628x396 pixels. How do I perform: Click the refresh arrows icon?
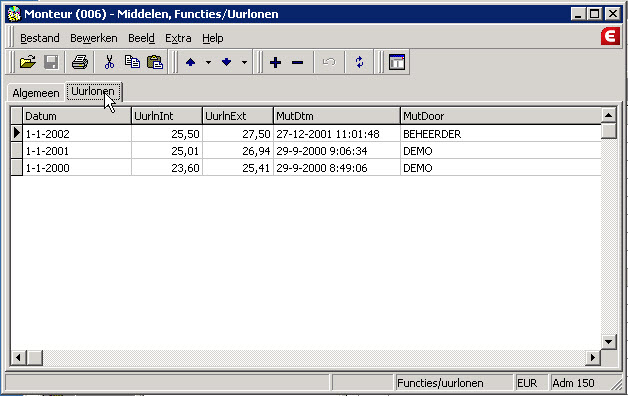(359, 62)
